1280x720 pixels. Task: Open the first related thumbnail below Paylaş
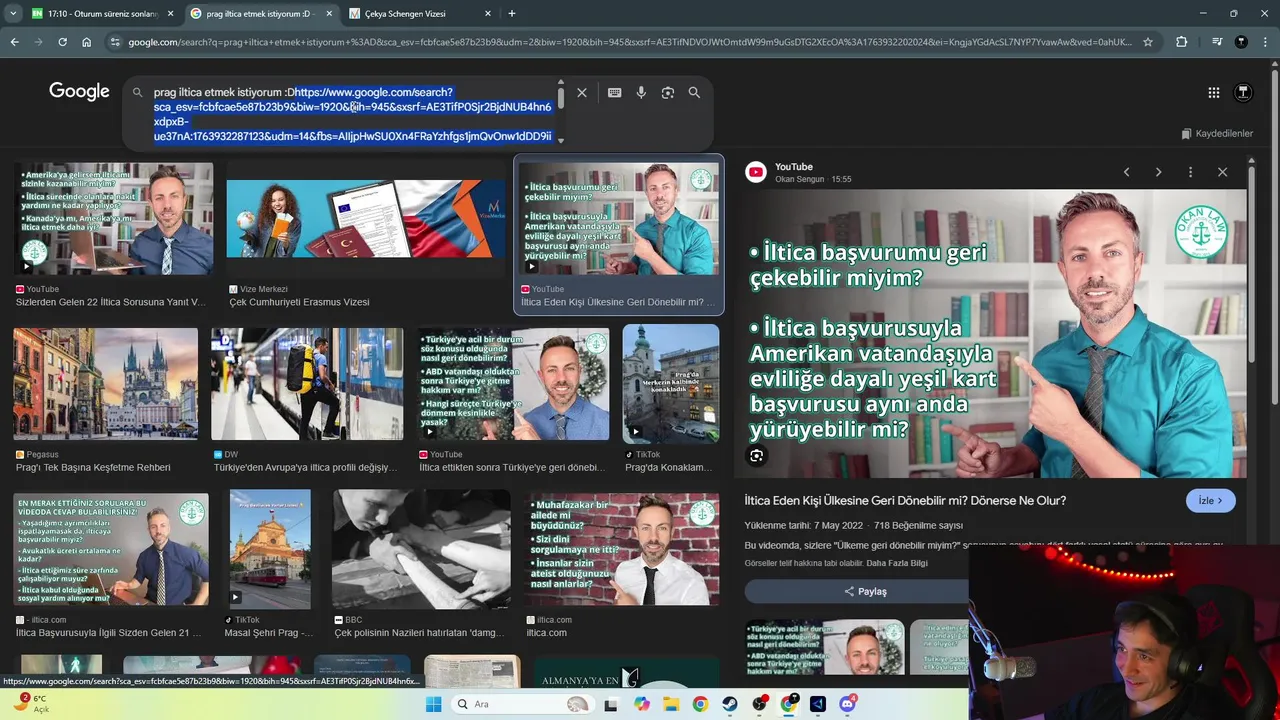click(x=825, y=647)
